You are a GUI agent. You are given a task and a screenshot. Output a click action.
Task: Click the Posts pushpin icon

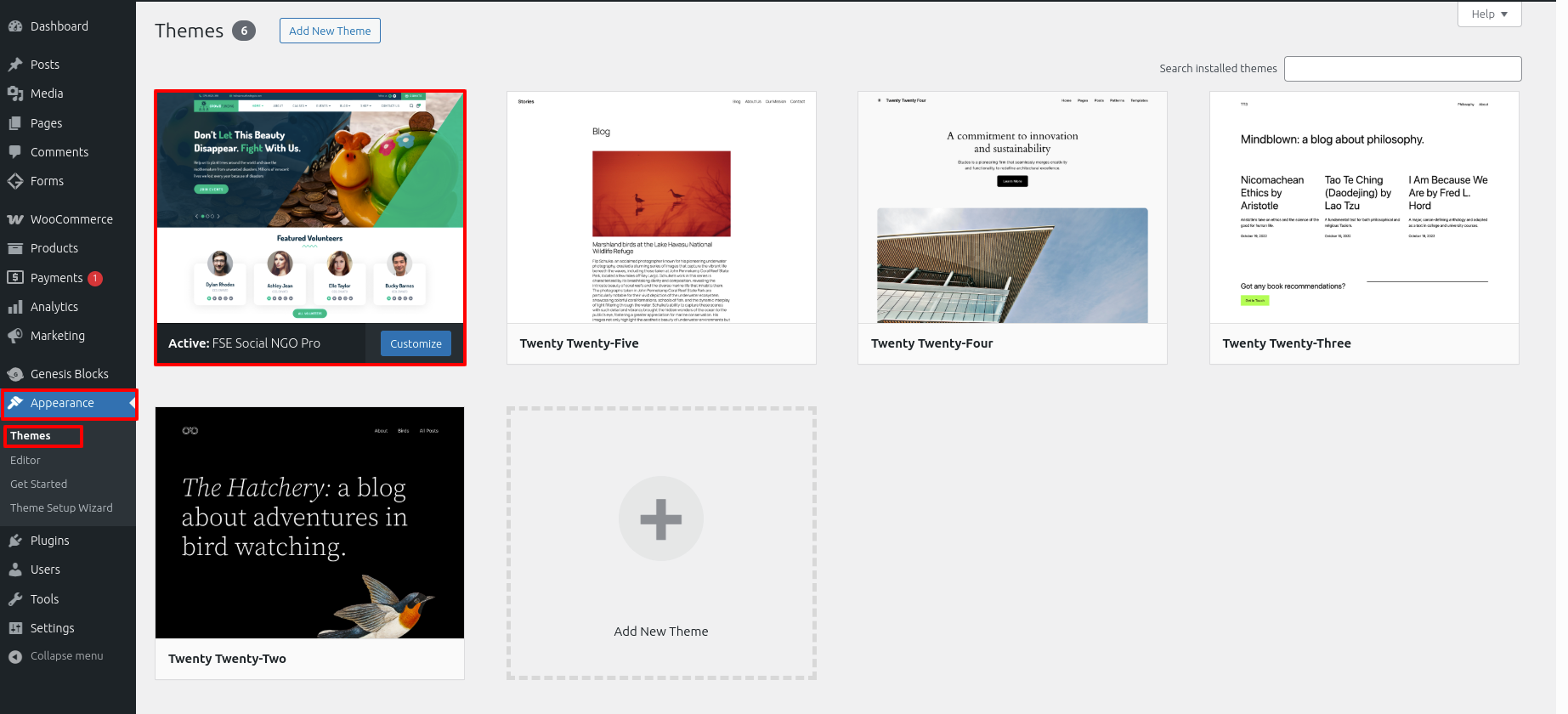click(15, 65)
